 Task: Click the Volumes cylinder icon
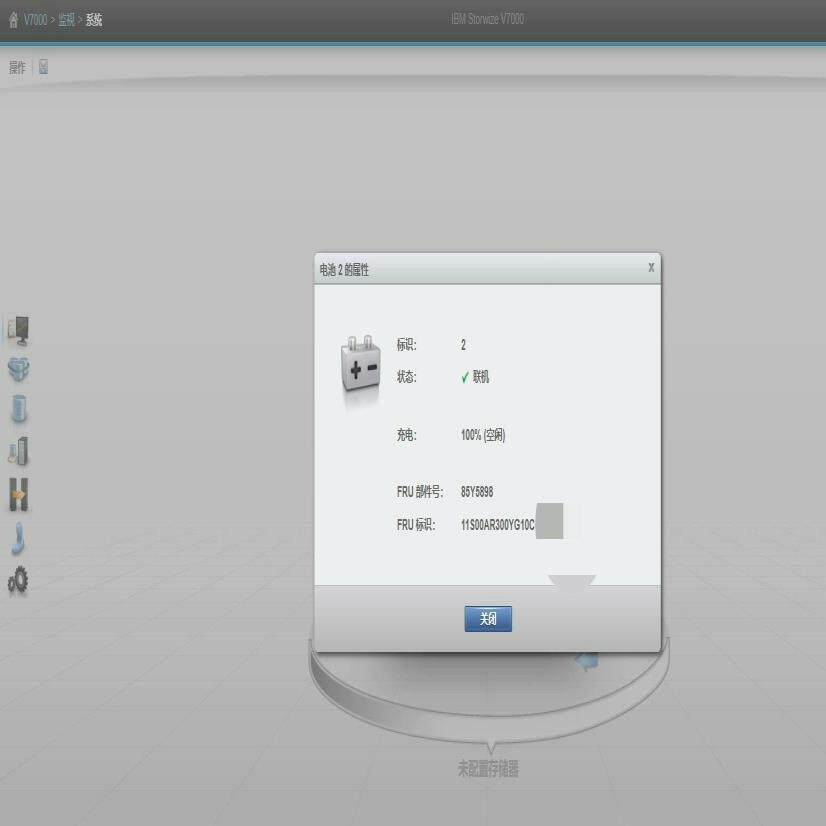coord(18,408)
